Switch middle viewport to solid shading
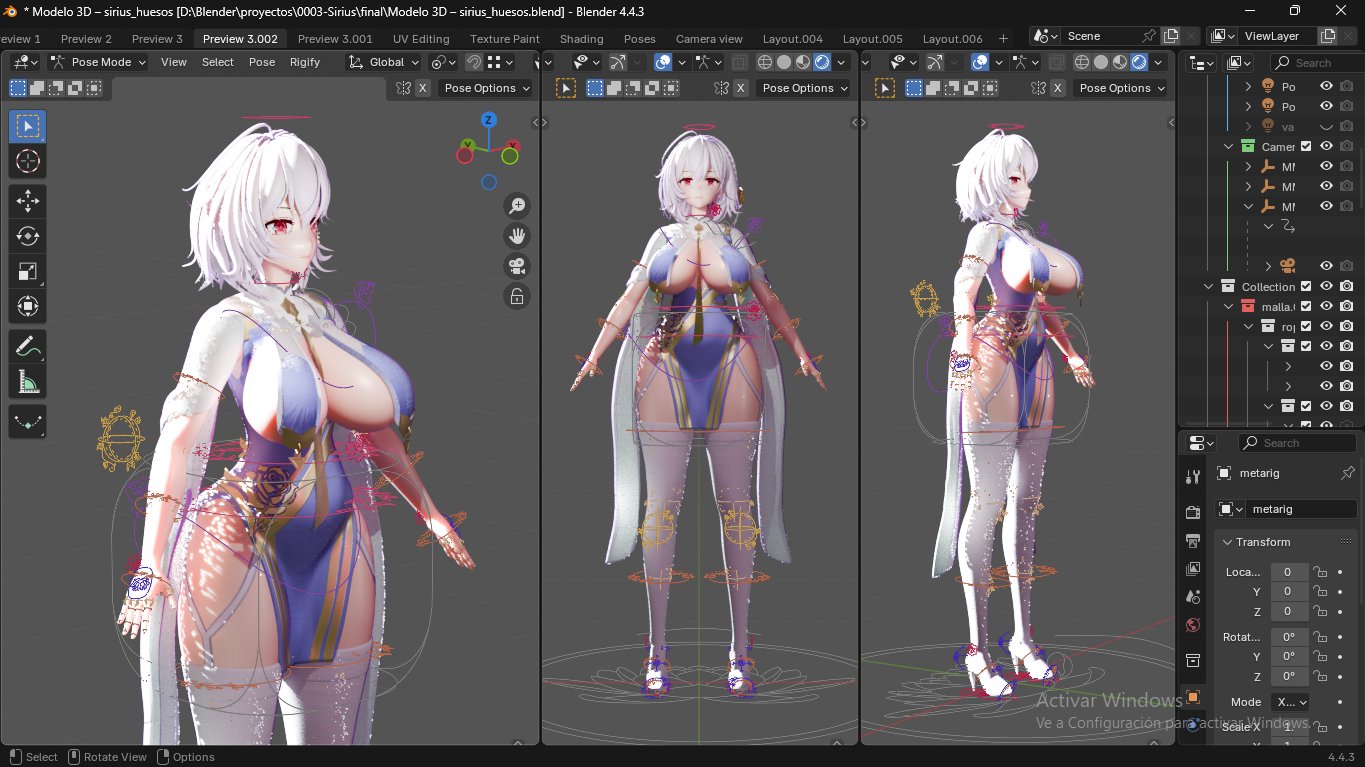The width and height of the screenshot is (1365, 767). [784, 62]
